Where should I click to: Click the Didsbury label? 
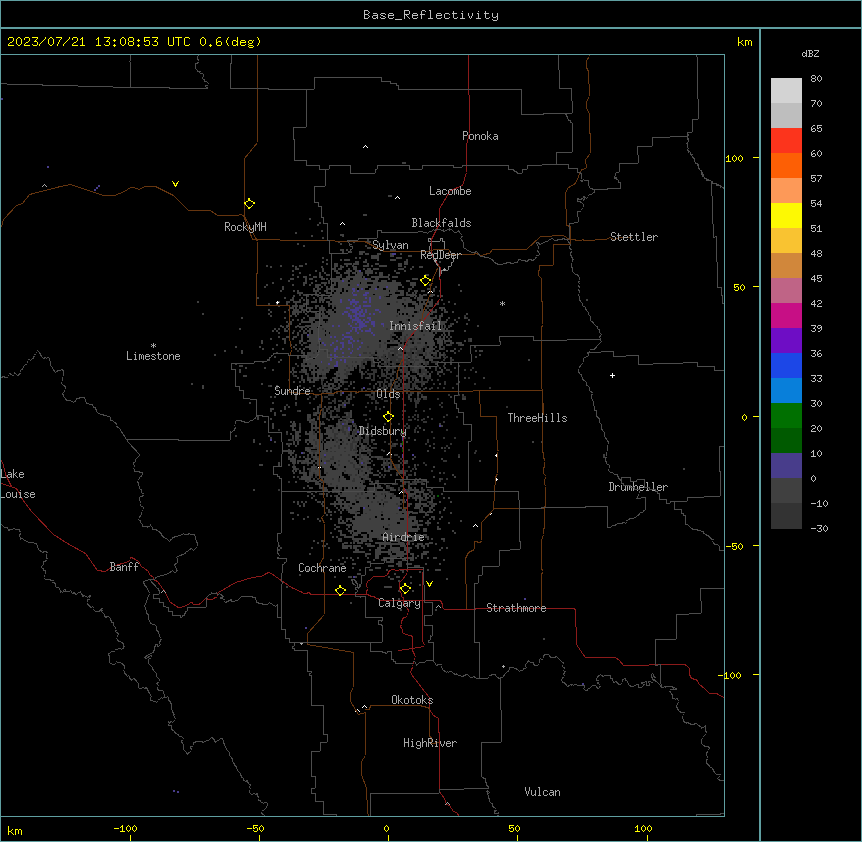pyautogui.click(x=382, y=431)
